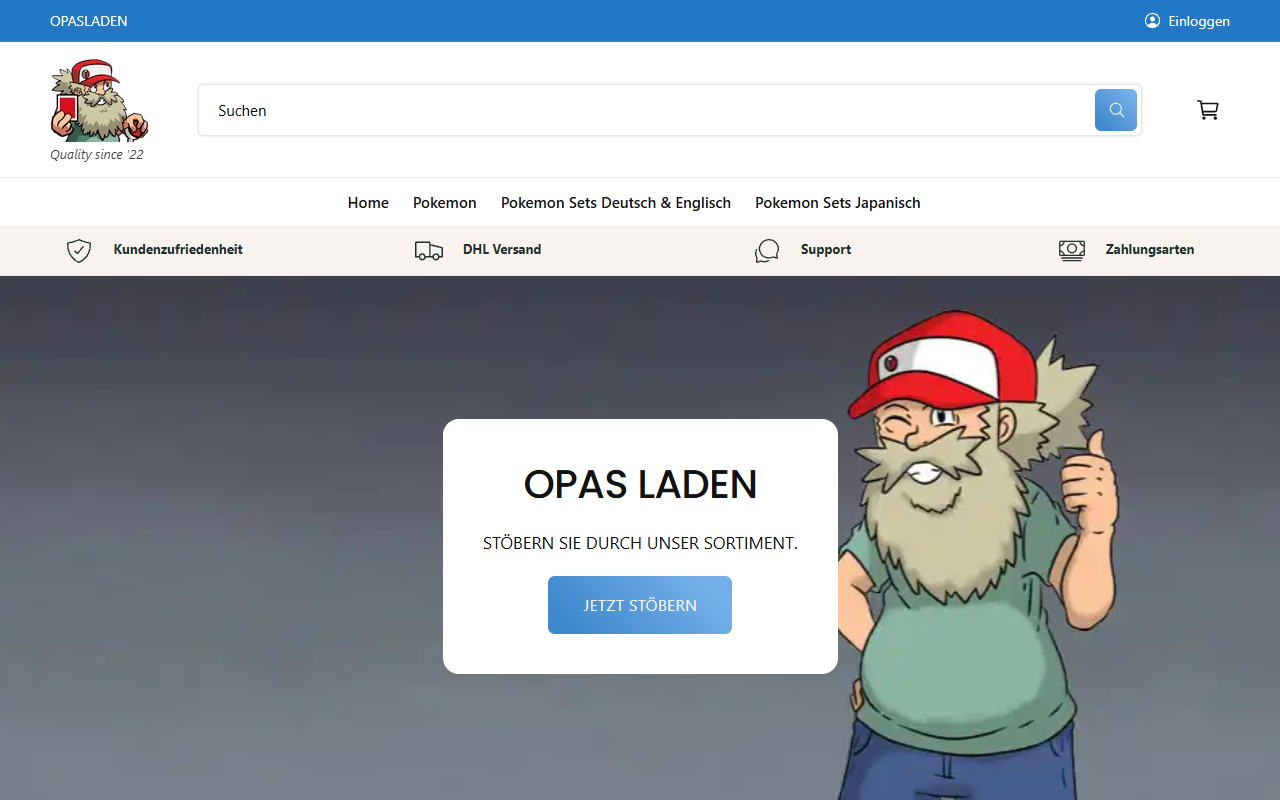Open the DHL Versand info link
1280x800 pixels.
click(501, 249)
